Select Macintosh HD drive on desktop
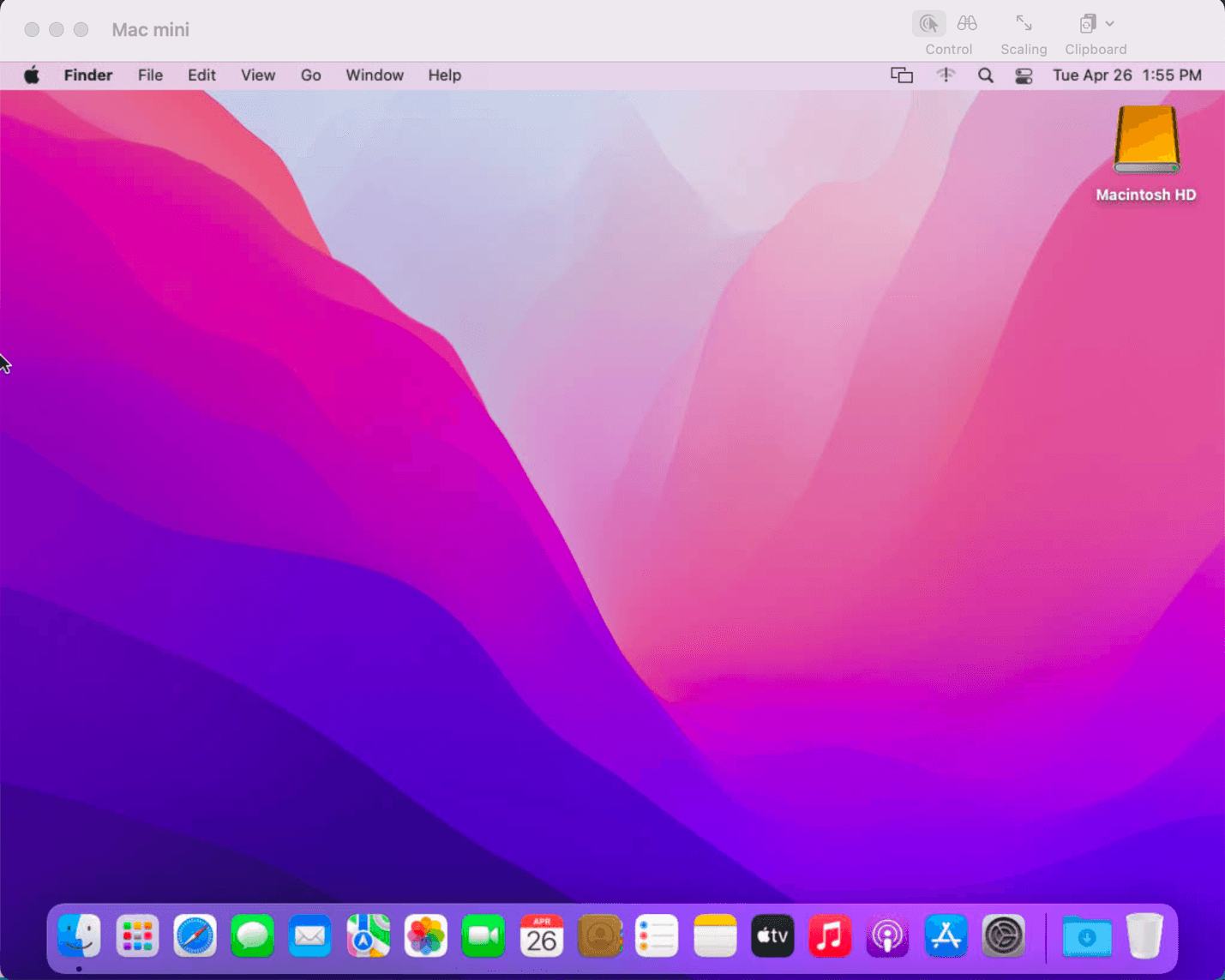The height and width of the screenshot is (980, 1225). (1146, 141)
